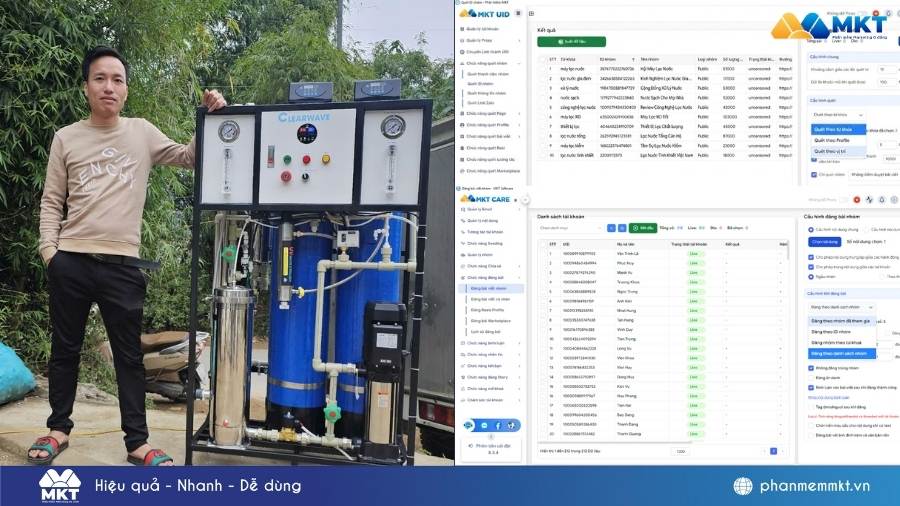
Task: Choose Quét theo vị trí from the dropdown list
Action: (838, 151)
